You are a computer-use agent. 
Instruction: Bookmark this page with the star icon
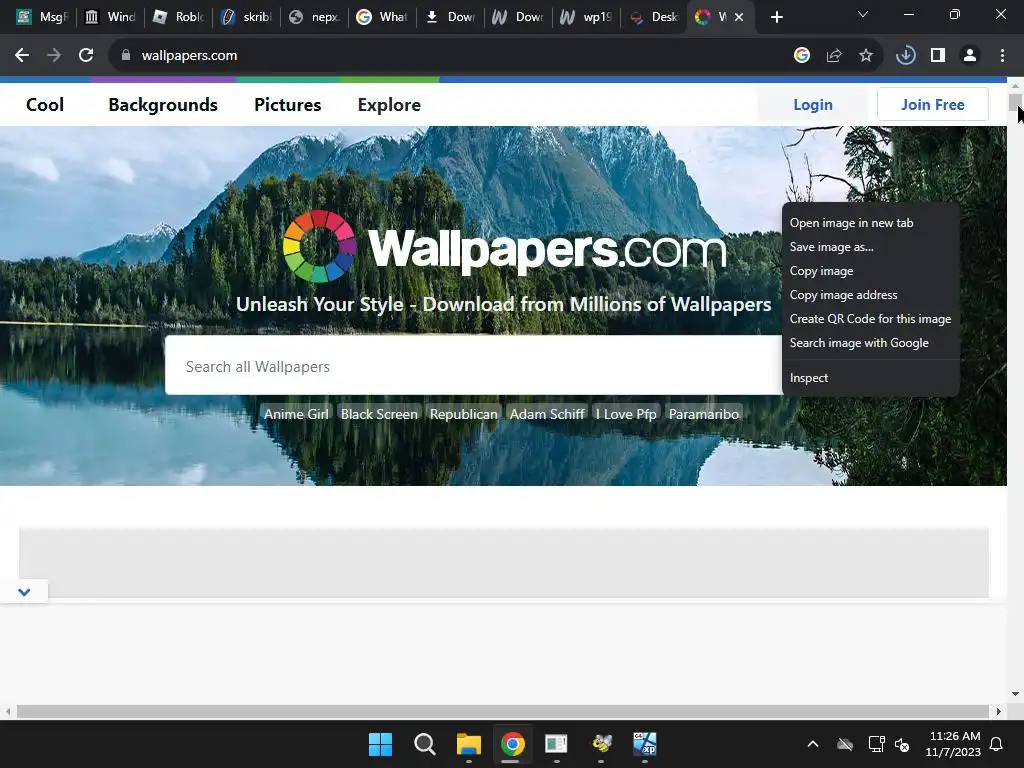[x=866, y=56]
